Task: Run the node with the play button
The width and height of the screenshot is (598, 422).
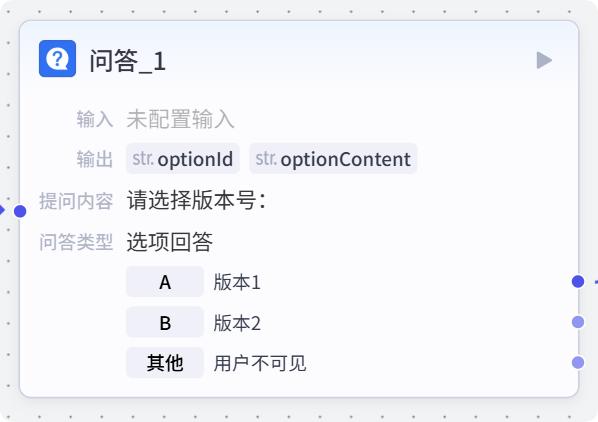Action: 544,60
